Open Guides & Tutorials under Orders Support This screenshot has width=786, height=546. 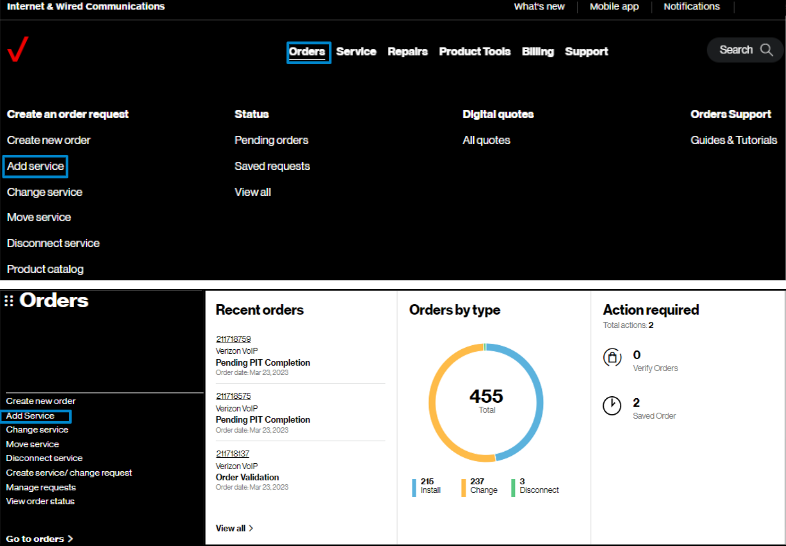(734, 140)
